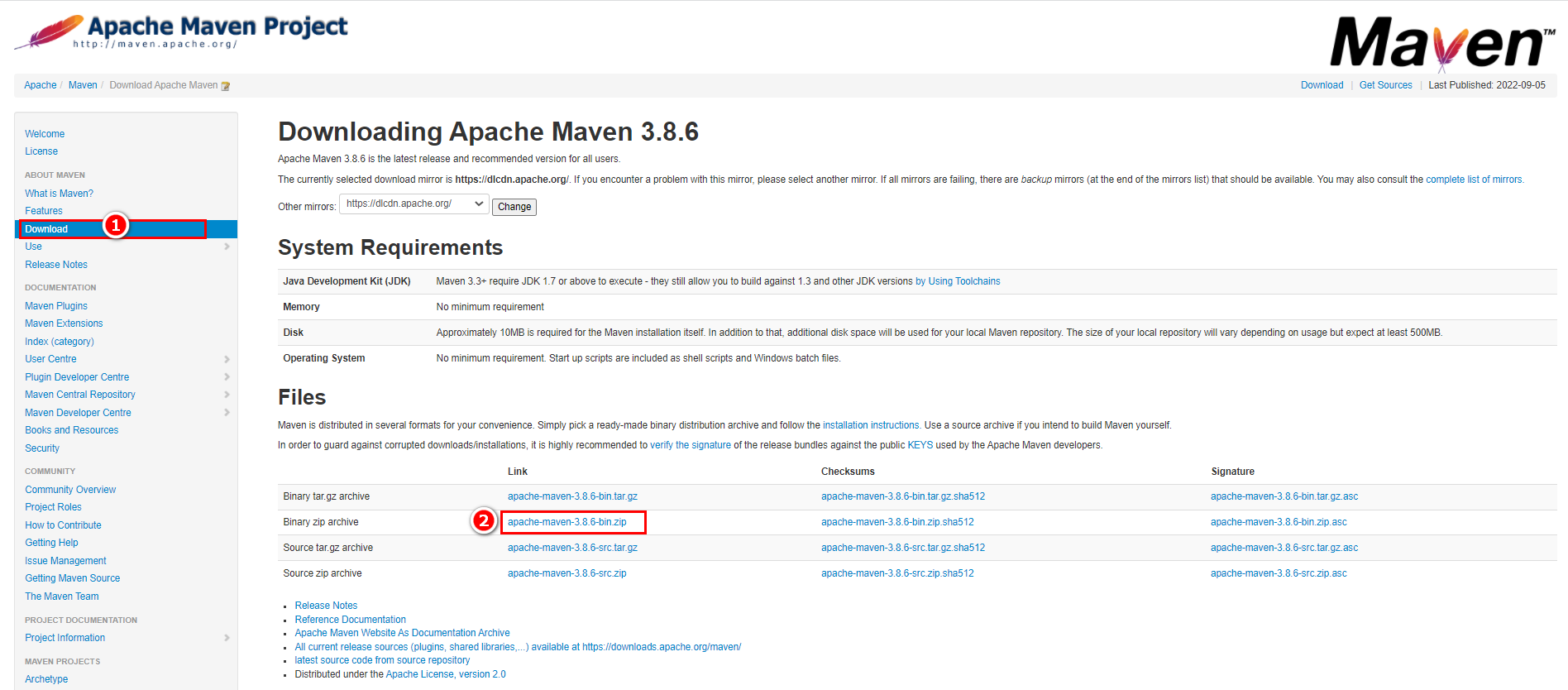Screen dimensions: 1568x690
Task: Open the KEYS link
Action: coord(920,445)
